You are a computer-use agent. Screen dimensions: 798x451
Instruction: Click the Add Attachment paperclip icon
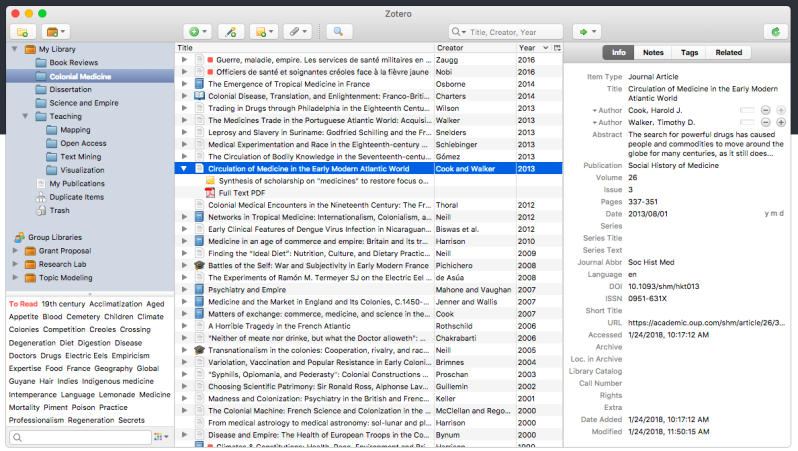point(296,32)
